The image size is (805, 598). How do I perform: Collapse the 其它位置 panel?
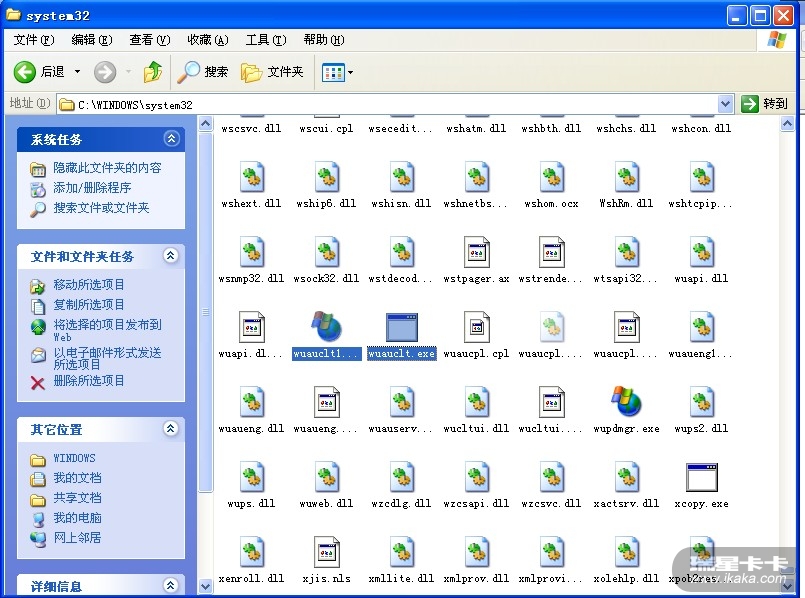point(171,428)
